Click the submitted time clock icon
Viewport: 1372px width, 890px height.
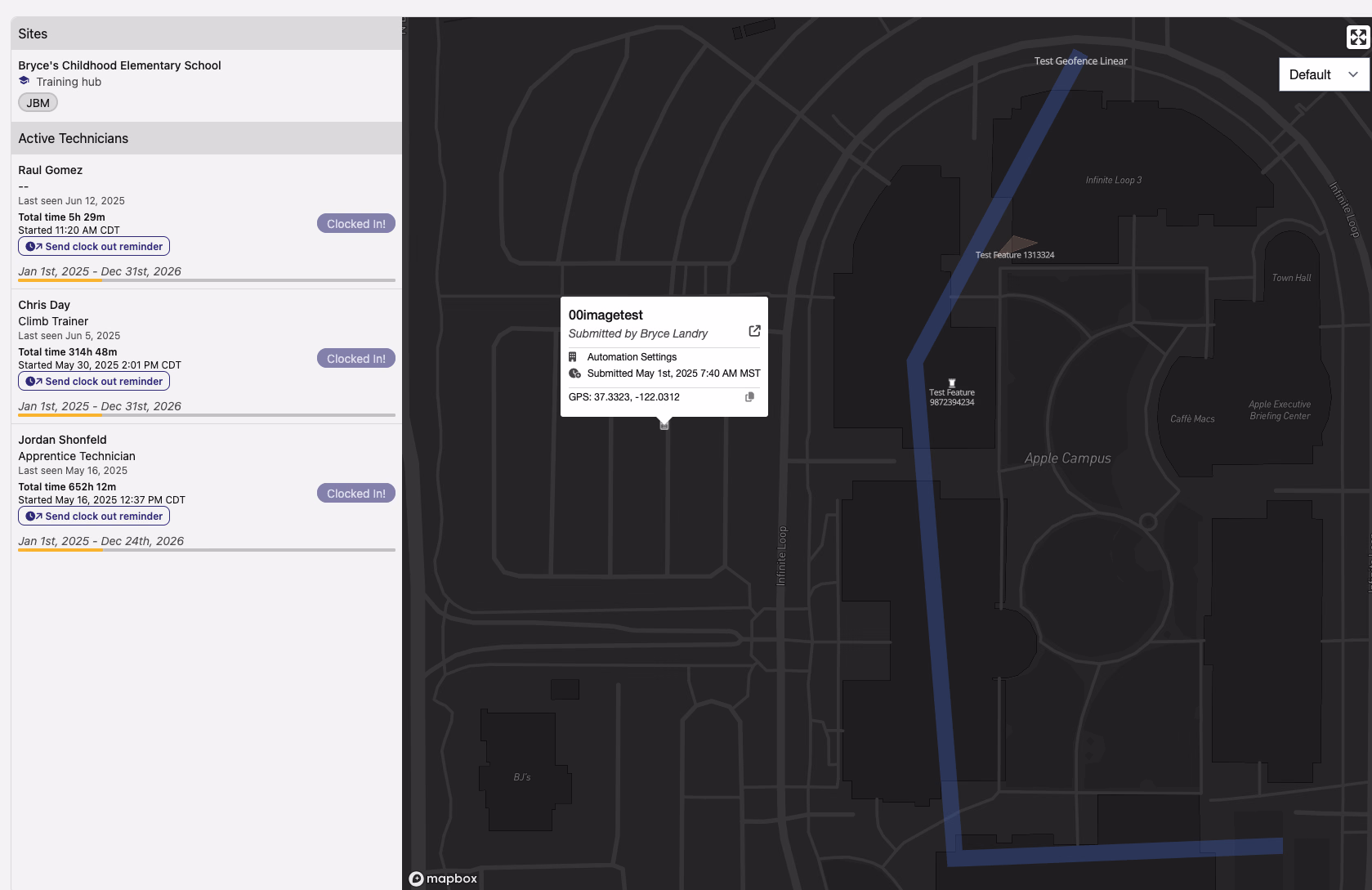(574, 373)
